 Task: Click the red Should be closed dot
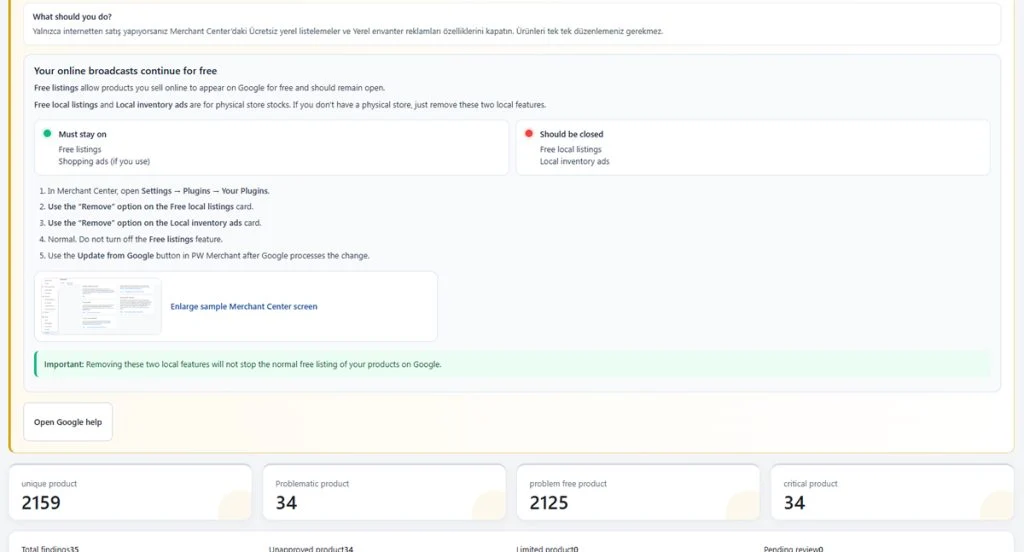pyautogui.click(x=529, y=133)
